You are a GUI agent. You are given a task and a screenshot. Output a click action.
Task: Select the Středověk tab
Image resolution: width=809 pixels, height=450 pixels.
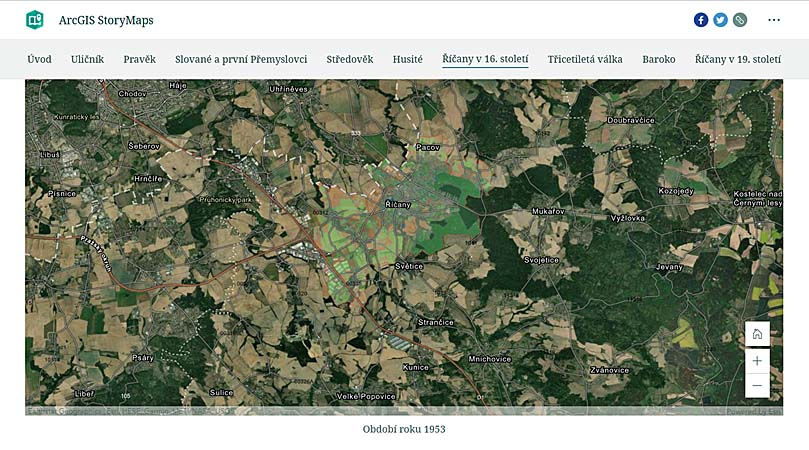[x=350, y=59]
